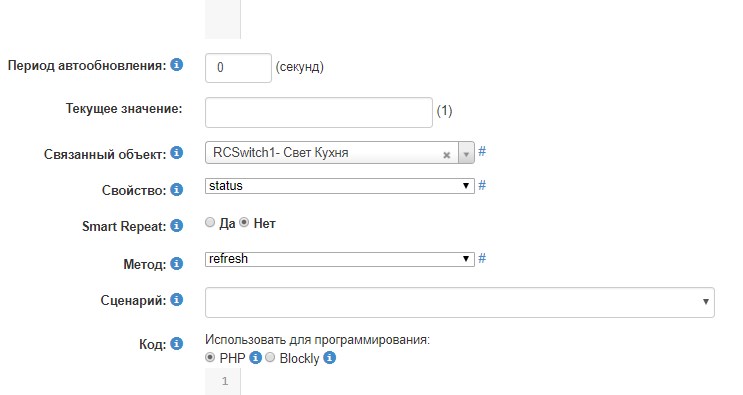
Task: Open info tooltip for Связанный объект
Action: (x=177, y=153)
